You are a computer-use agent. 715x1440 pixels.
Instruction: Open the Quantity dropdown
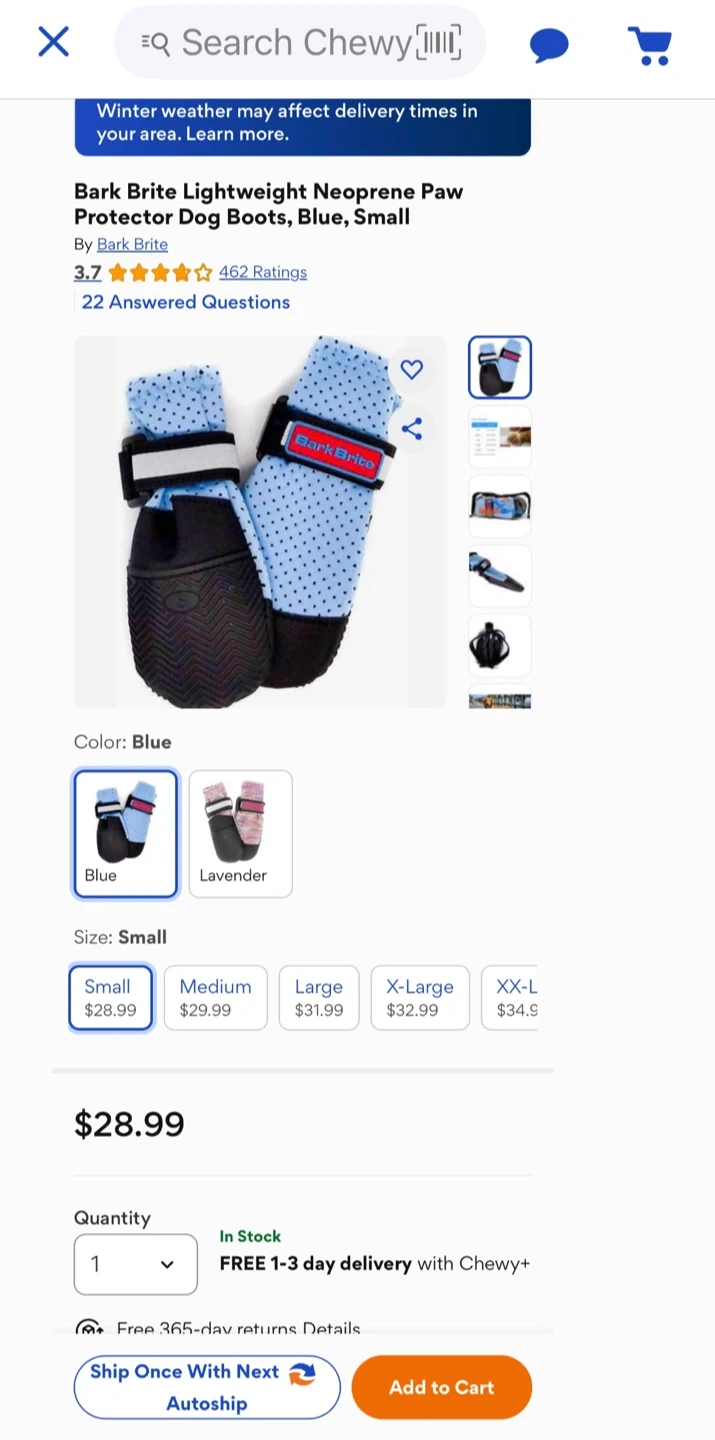pos(136,1264)
